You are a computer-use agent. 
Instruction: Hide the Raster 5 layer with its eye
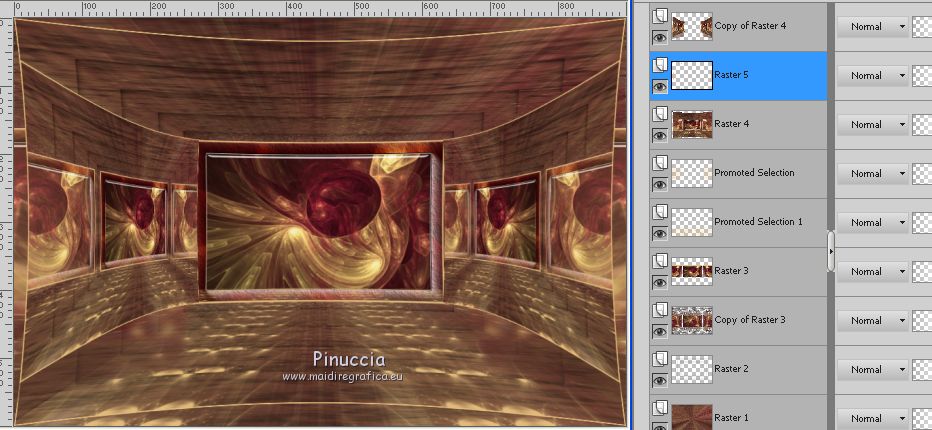[x=659, y=86]
